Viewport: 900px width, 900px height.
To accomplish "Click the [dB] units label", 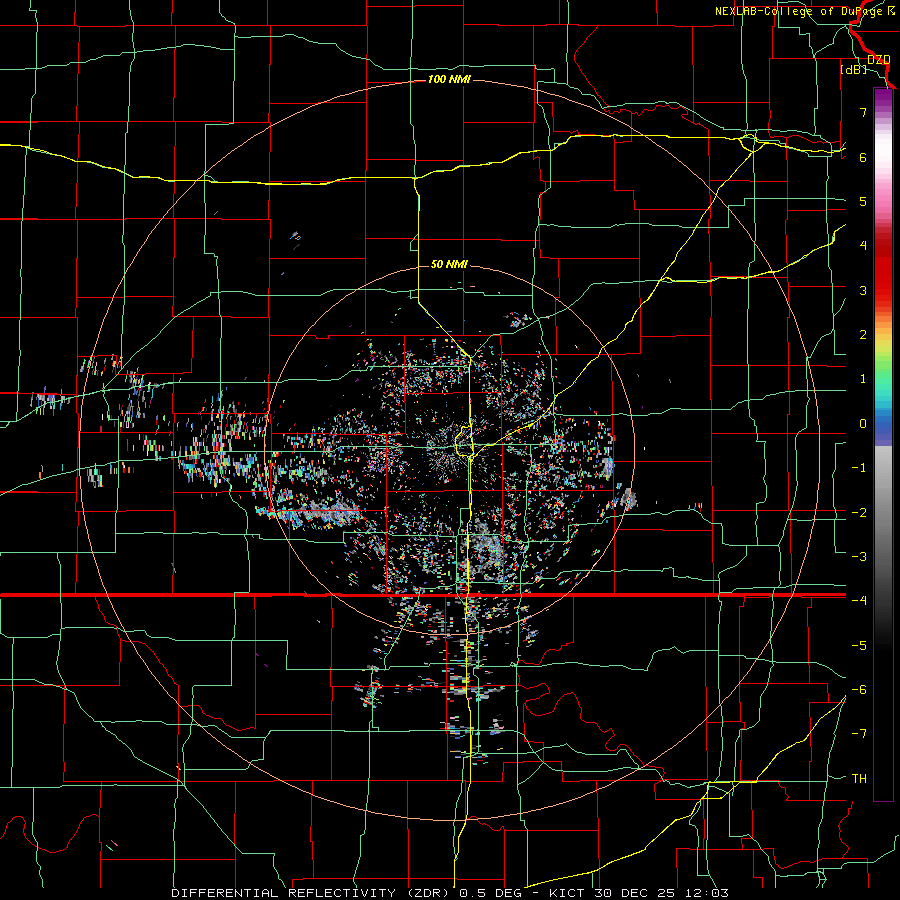I will (854, 69).
